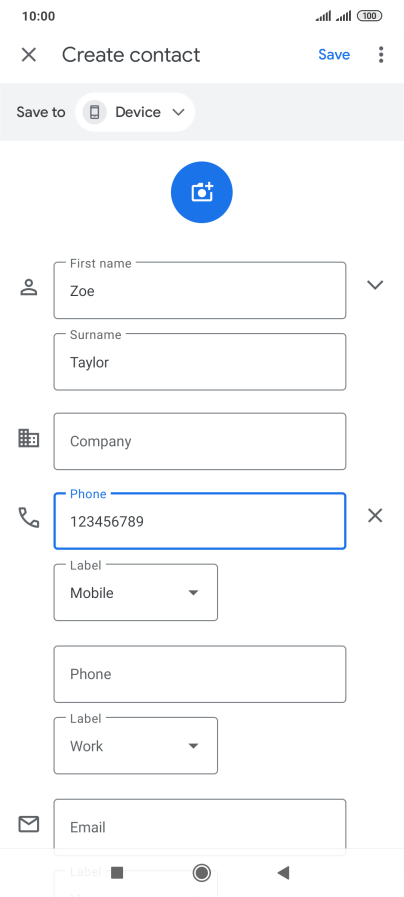Screen dimensions: 404x897
Task: Tap the email envelope icon
Action: [29, 824]
